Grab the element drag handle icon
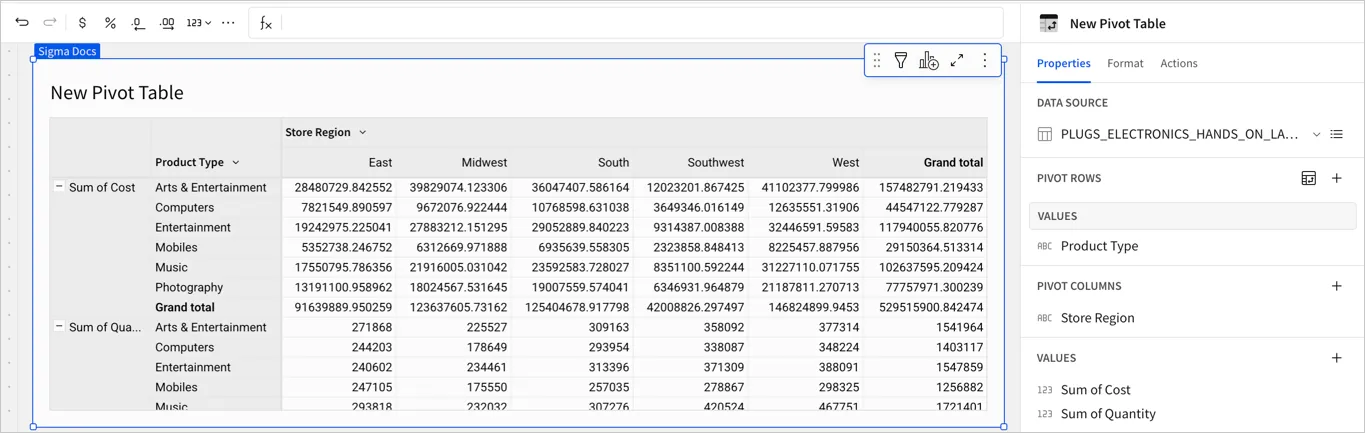The image size is (1365, 433). point(877,61)
